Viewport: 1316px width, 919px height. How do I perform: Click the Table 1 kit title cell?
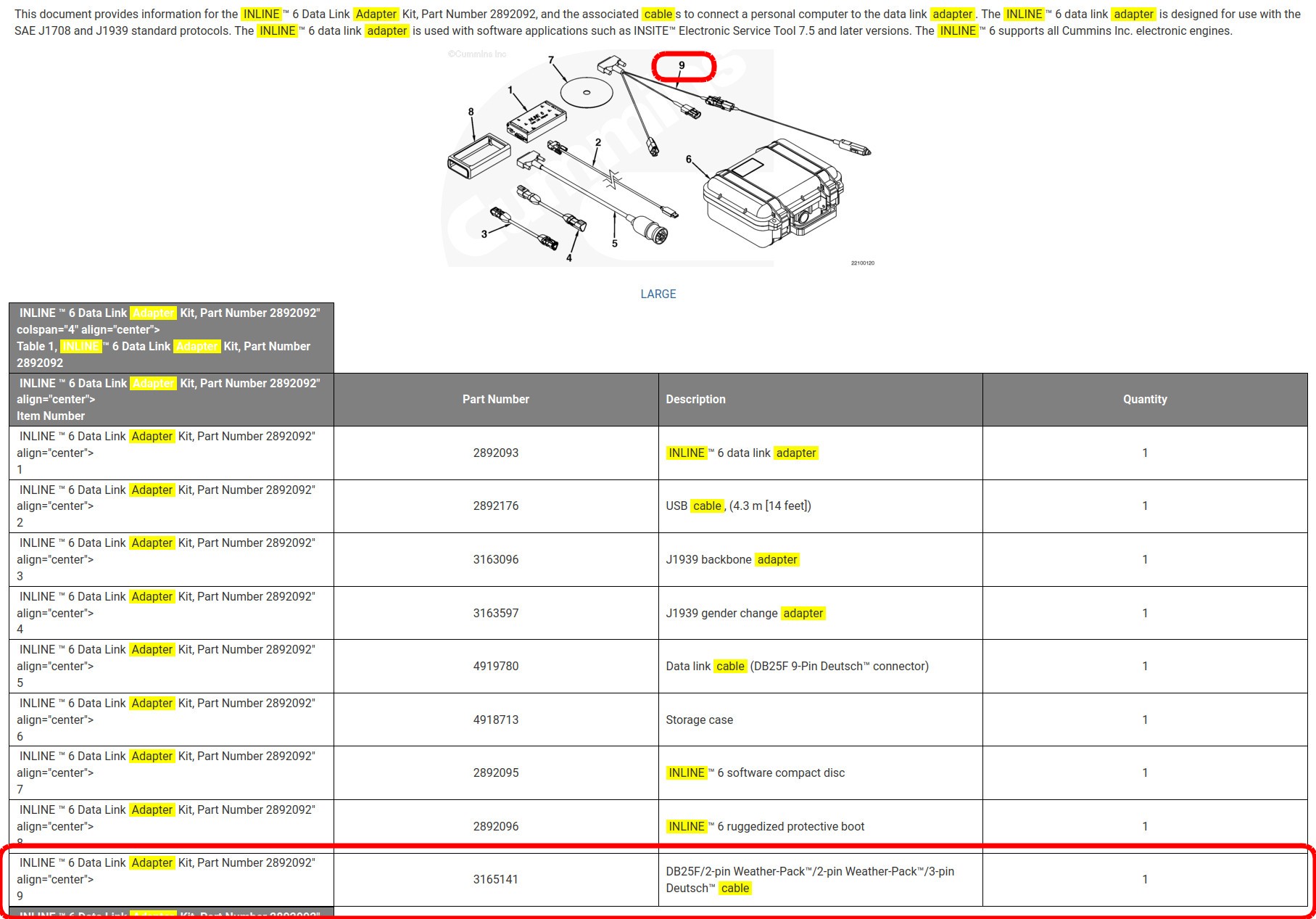coord(171,338)
